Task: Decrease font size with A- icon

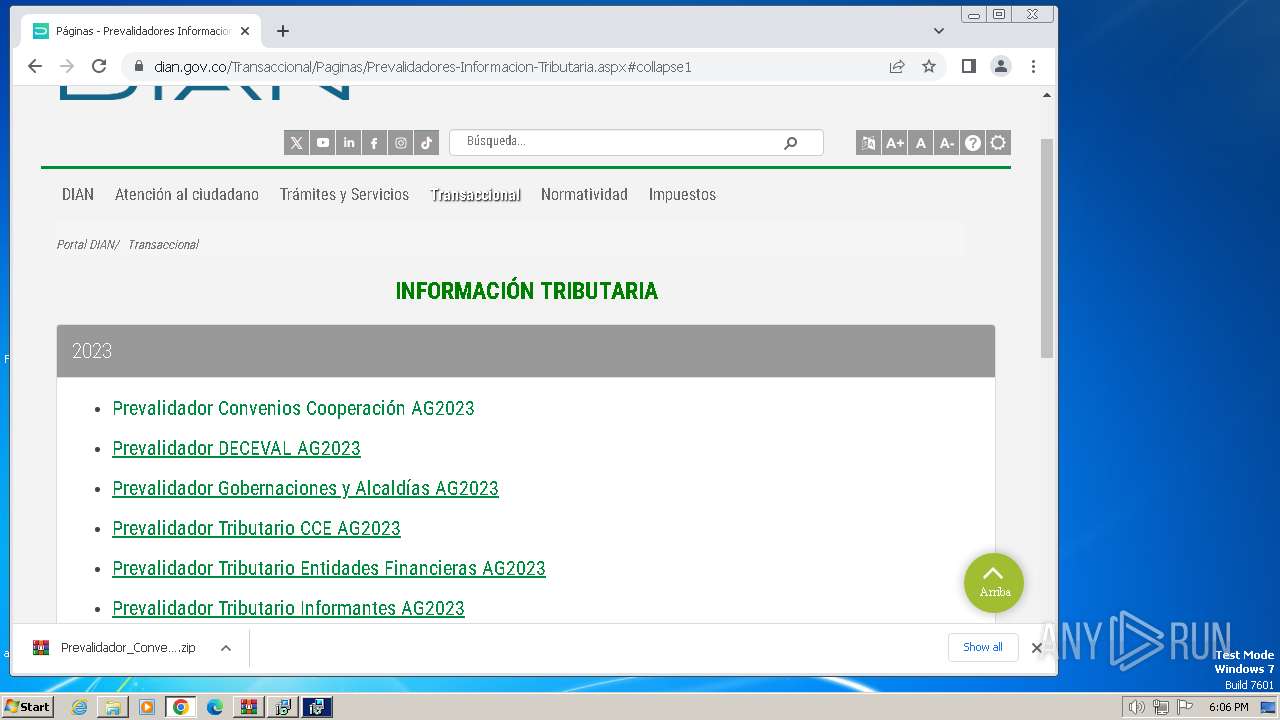Action: tap(946, 143)
